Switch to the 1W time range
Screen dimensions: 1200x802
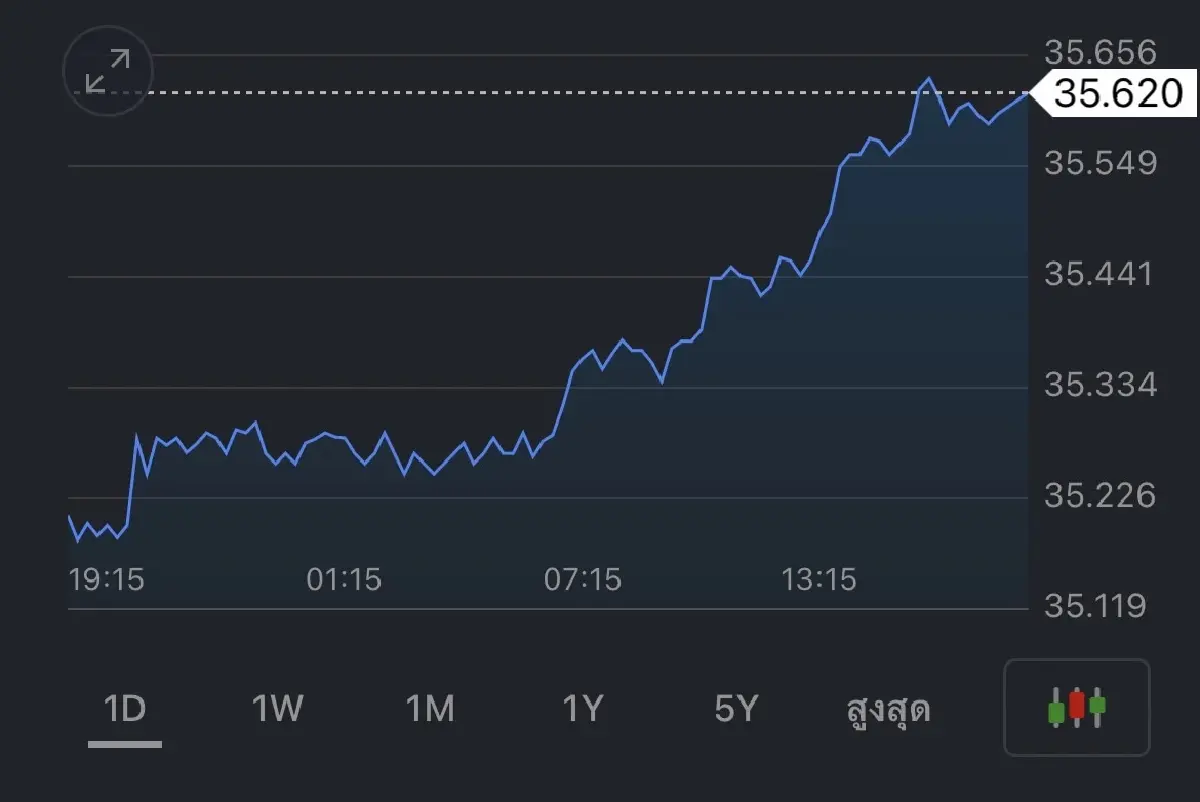277,709
